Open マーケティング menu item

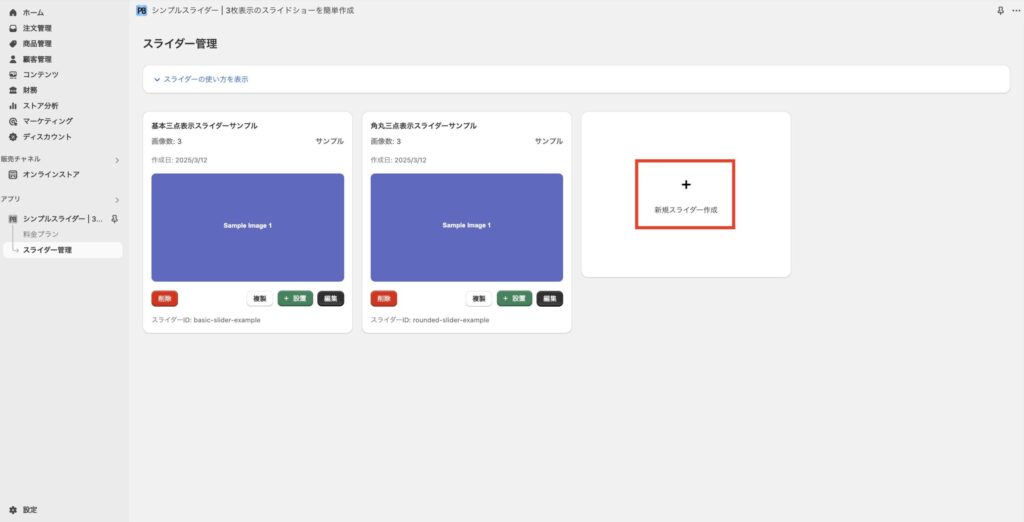click(x=48, y=122)
